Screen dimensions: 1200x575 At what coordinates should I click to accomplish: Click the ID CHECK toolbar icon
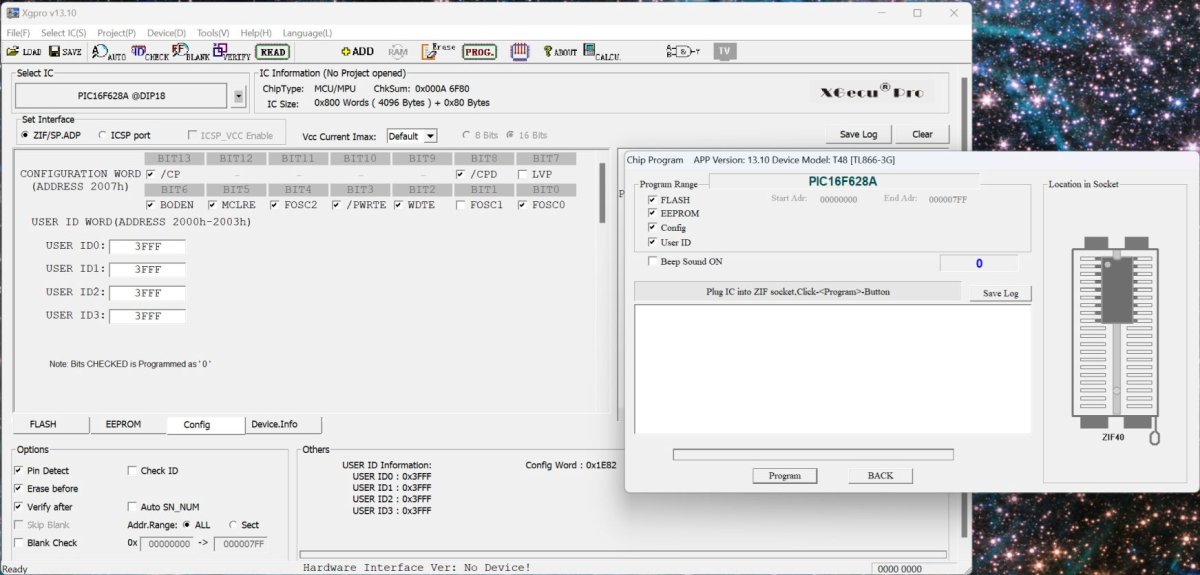pos(150,51)
